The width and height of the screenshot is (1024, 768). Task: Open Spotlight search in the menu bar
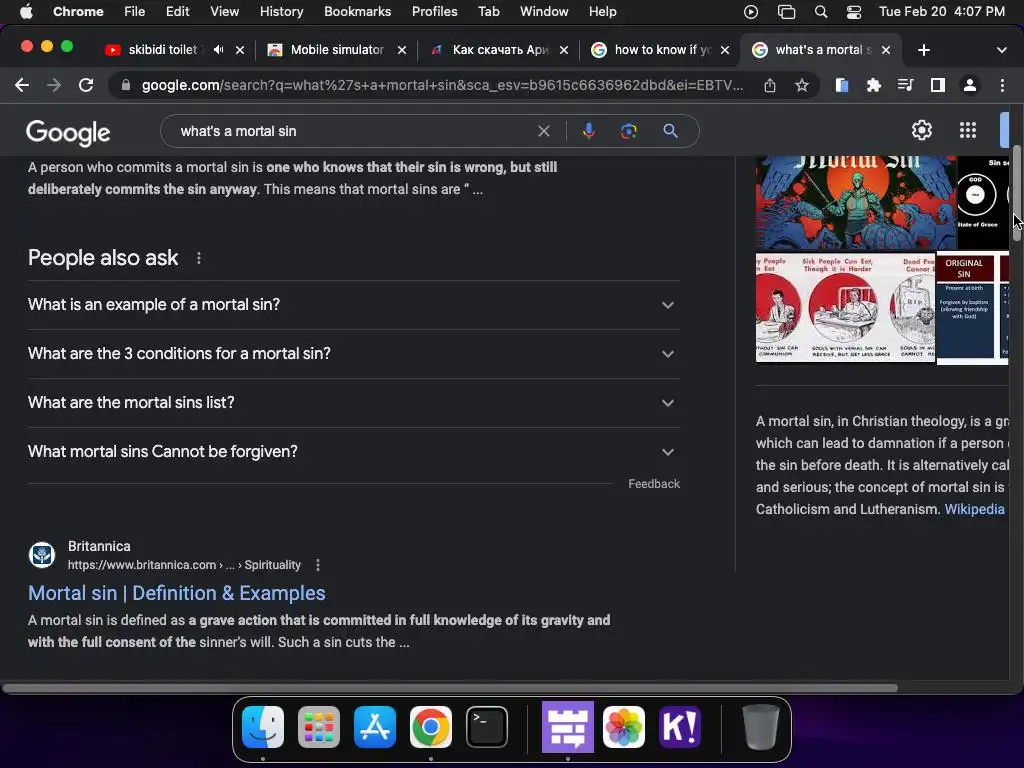[821, 12]
